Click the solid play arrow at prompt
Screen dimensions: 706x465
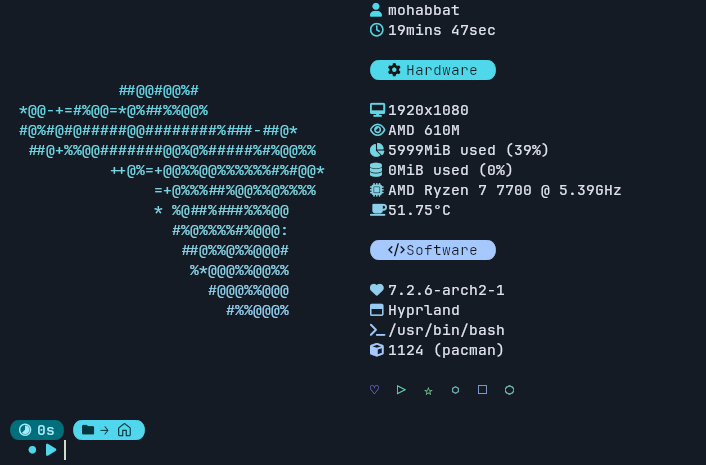point(51,450)
